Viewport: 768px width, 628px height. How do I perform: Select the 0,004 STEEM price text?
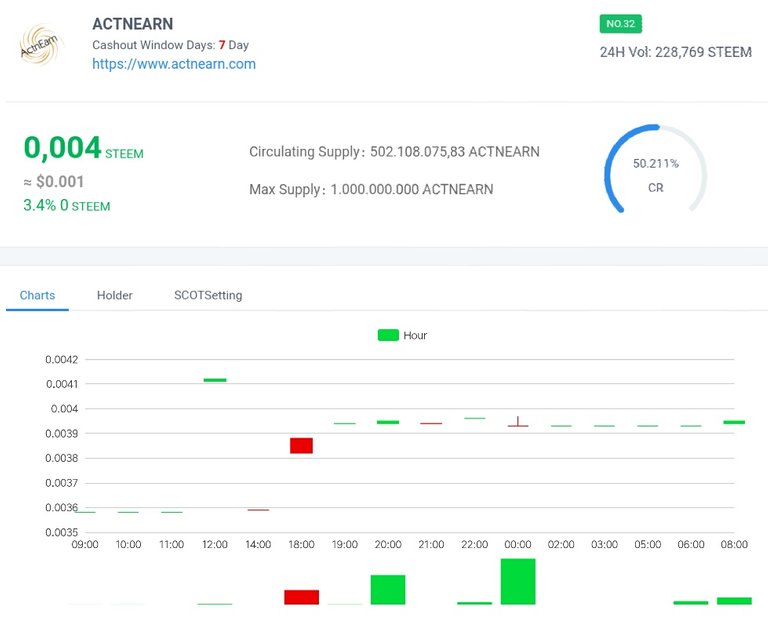coord(84,147)
